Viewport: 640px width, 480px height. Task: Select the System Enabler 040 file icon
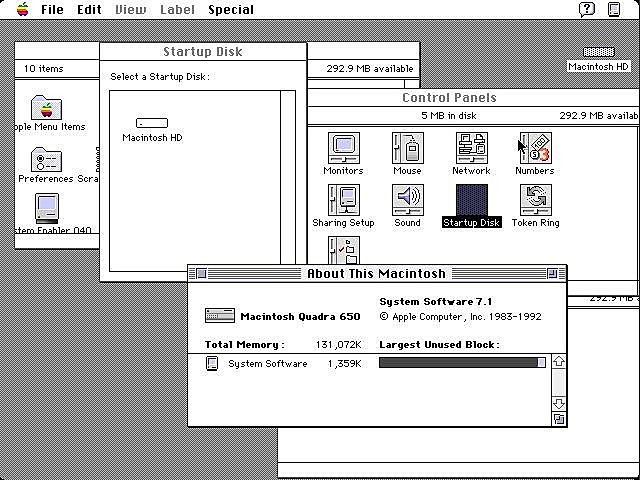pyautogui.click(x=47, y=208)
